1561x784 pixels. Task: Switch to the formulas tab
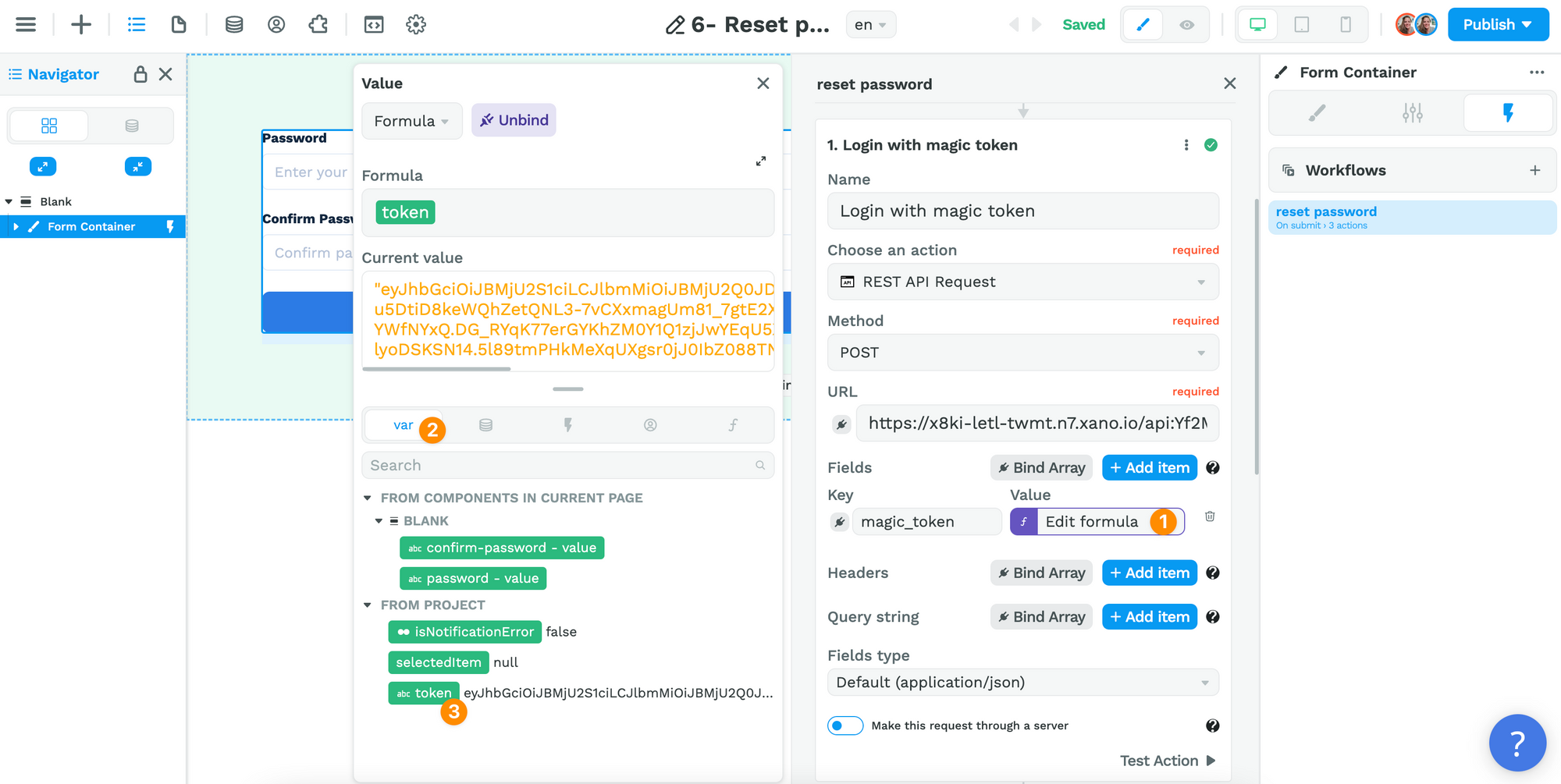[733, 425]
